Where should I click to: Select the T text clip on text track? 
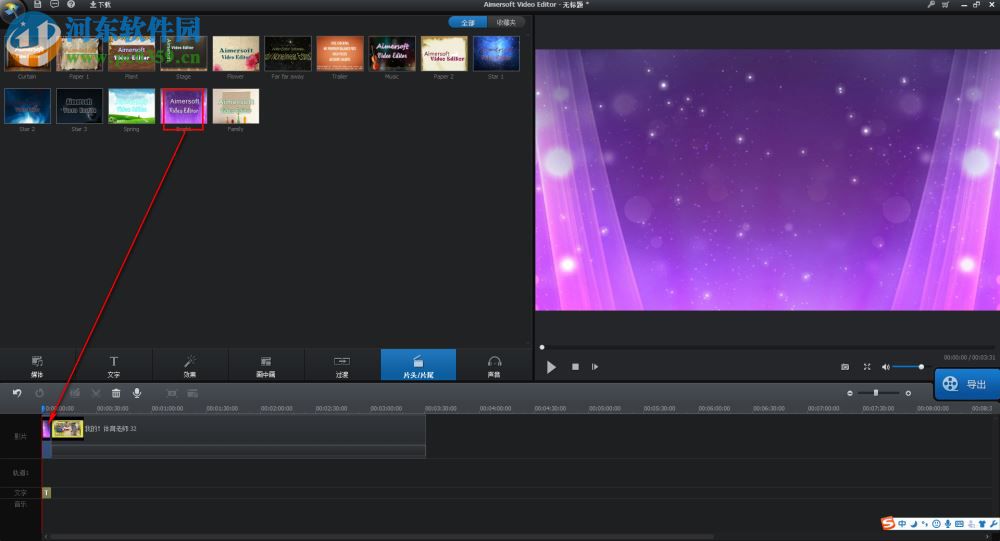(47, 493)
